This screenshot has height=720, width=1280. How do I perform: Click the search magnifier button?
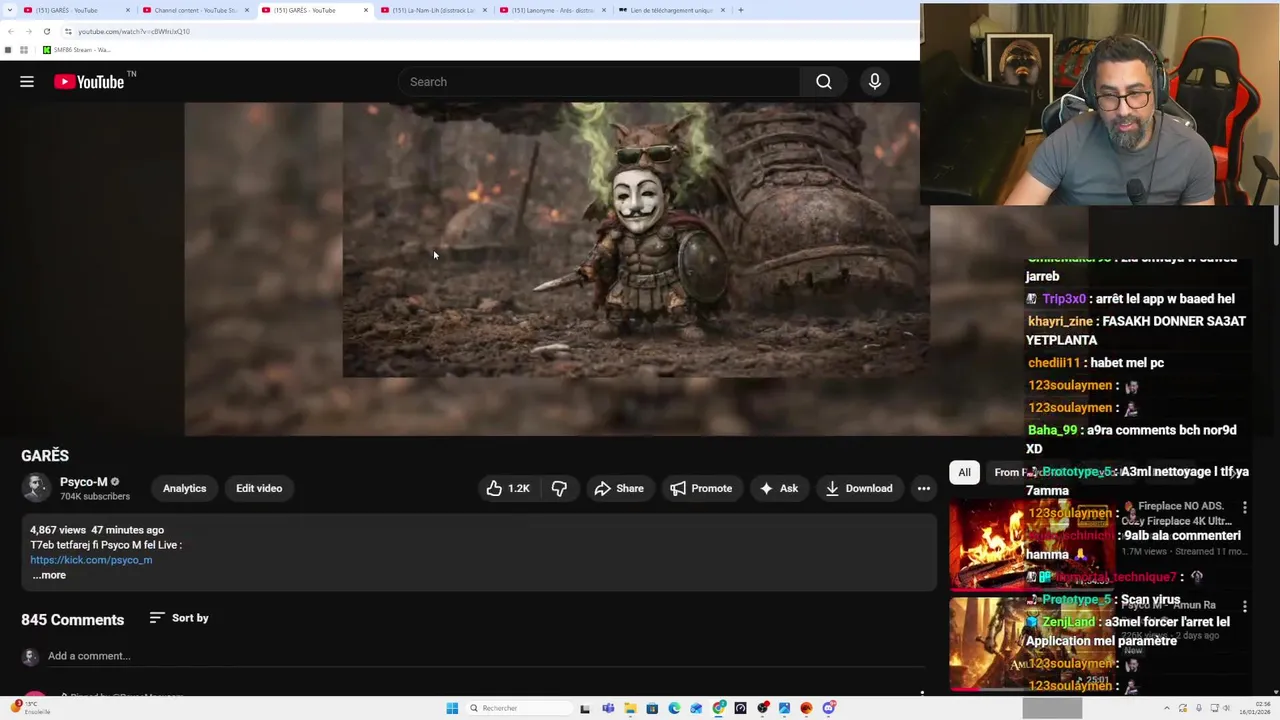pyautogui.click(x=824, y=82)
